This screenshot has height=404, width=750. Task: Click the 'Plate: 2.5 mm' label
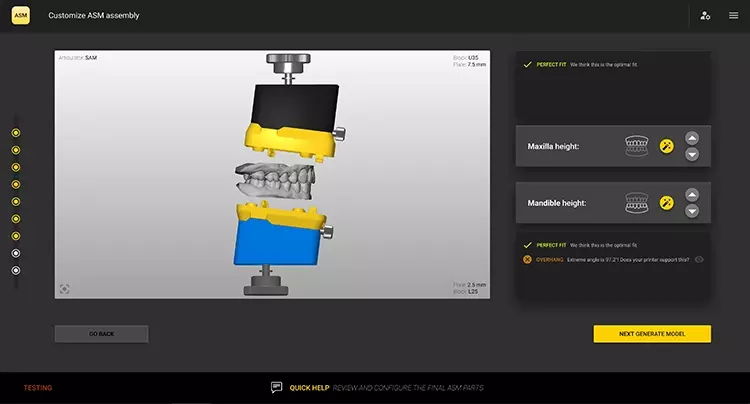[469, 285]
